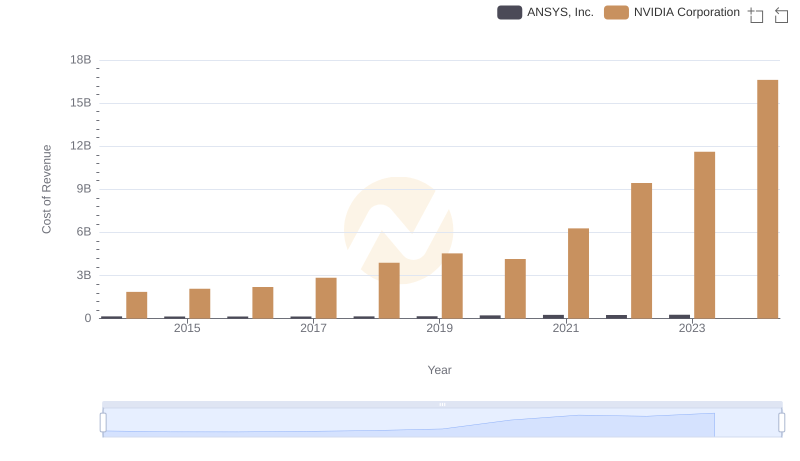Image resolution: width=800 pixels, height=461 pixels.
Task: Click the NVIDIA bar for 2021
Action: coord(578,273)
